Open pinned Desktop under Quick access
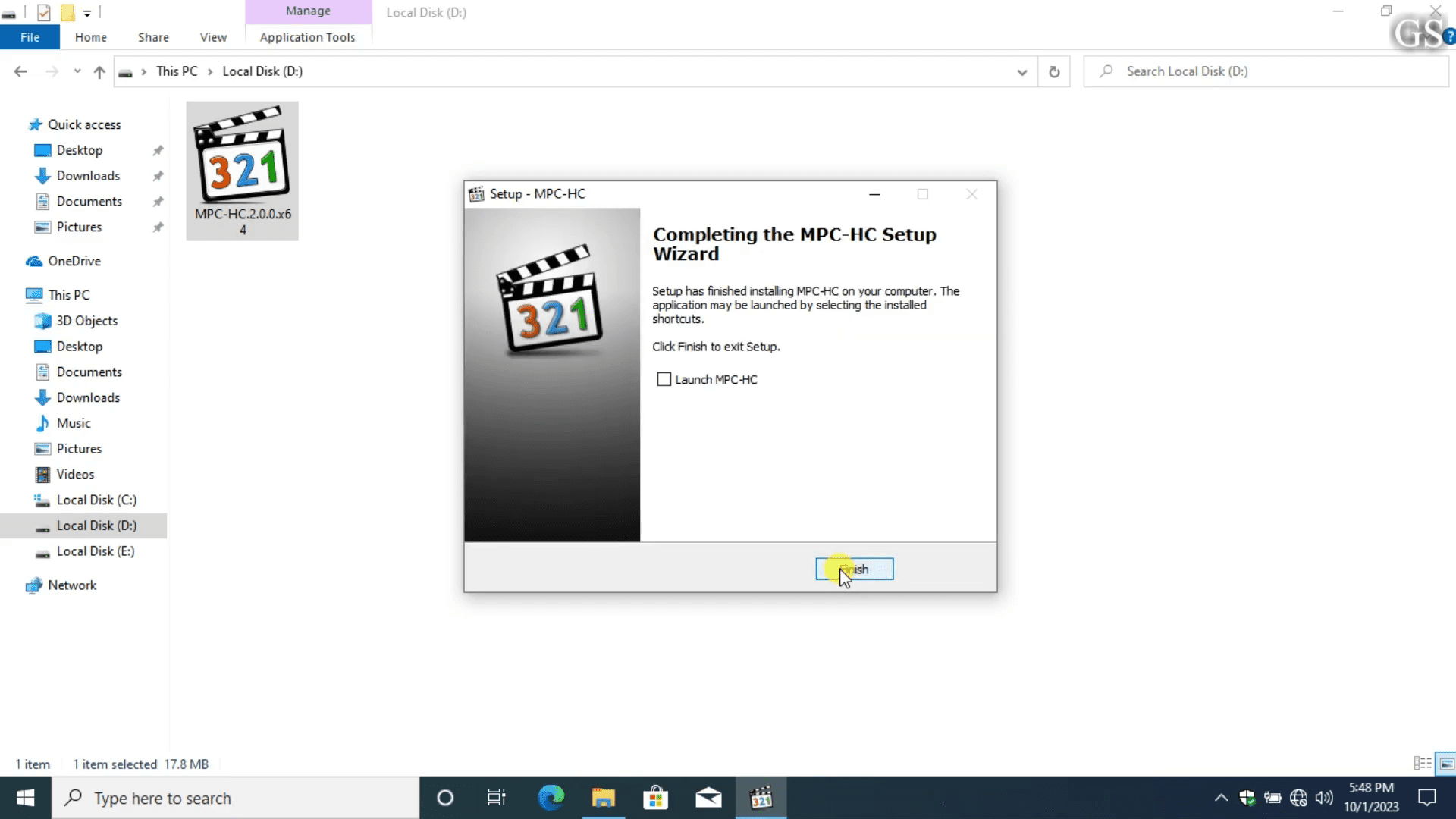Viewport: 1456px width, 819px height. point(79,150)
